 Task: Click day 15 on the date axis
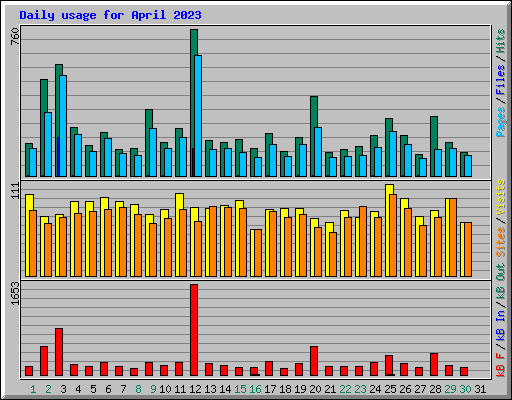(x=240, y=389)
